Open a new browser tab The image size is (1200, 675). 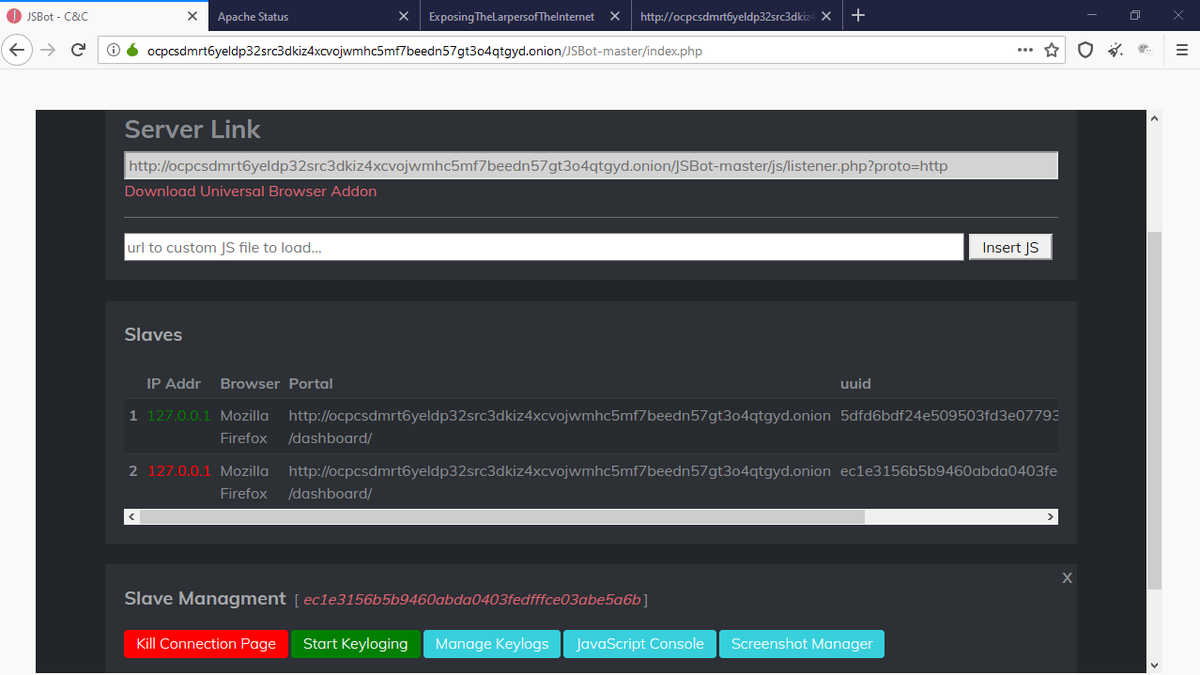pos(858,15)
